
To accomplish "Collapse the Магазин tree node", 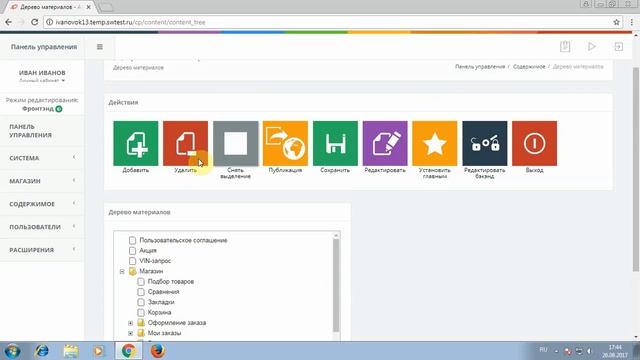I will (x=122, y=271).
